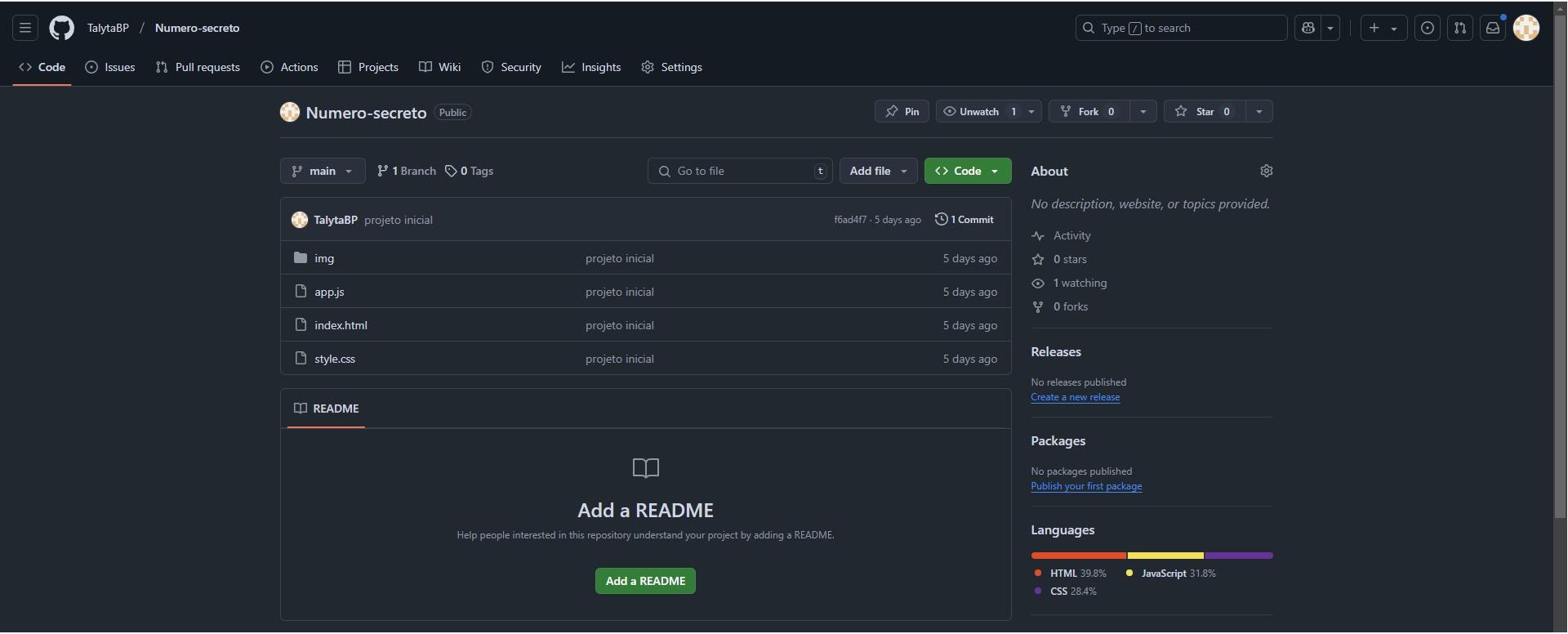Open the index.html file name
Image resolution: width=1568 pixels, height=634 pixels.
point(341,325)
